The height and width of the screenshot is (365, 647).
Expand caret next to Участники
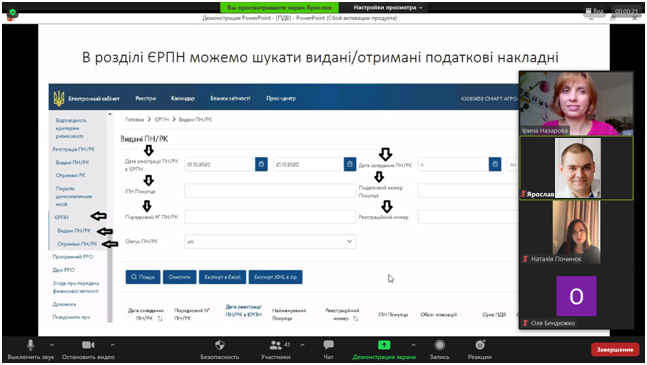pyautogui.click(x=302, y=345)
